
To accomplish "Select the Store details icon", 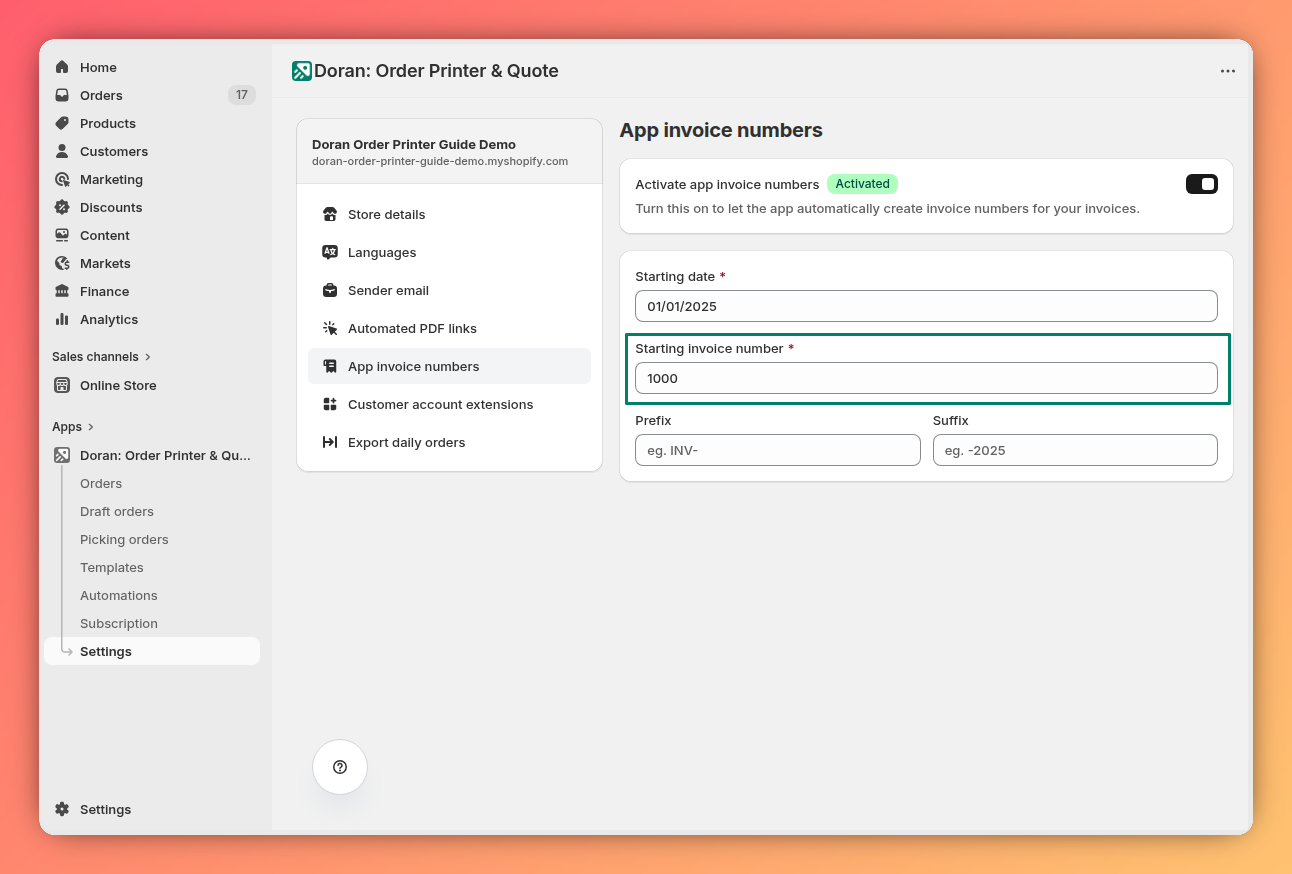I will coord(330,214).
